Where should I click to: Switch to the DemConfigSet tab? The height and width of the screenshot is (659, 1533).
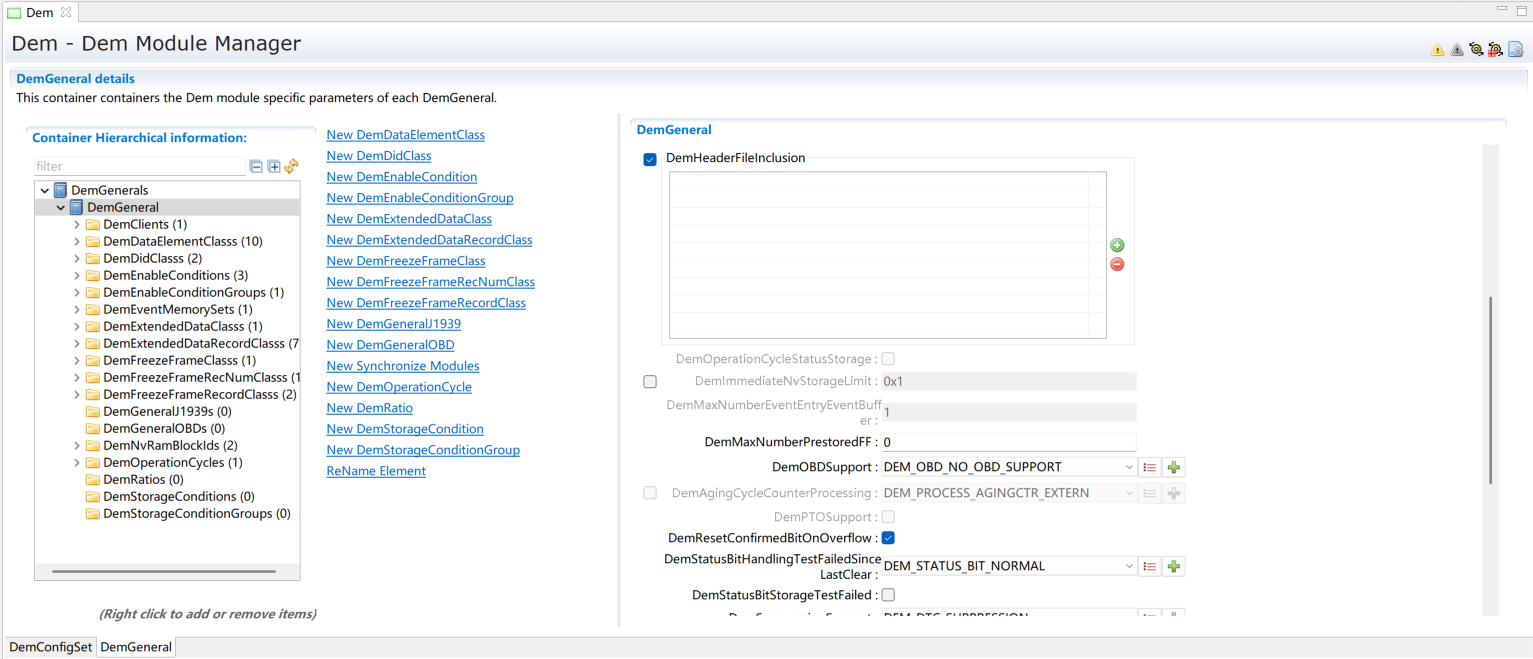50,647
